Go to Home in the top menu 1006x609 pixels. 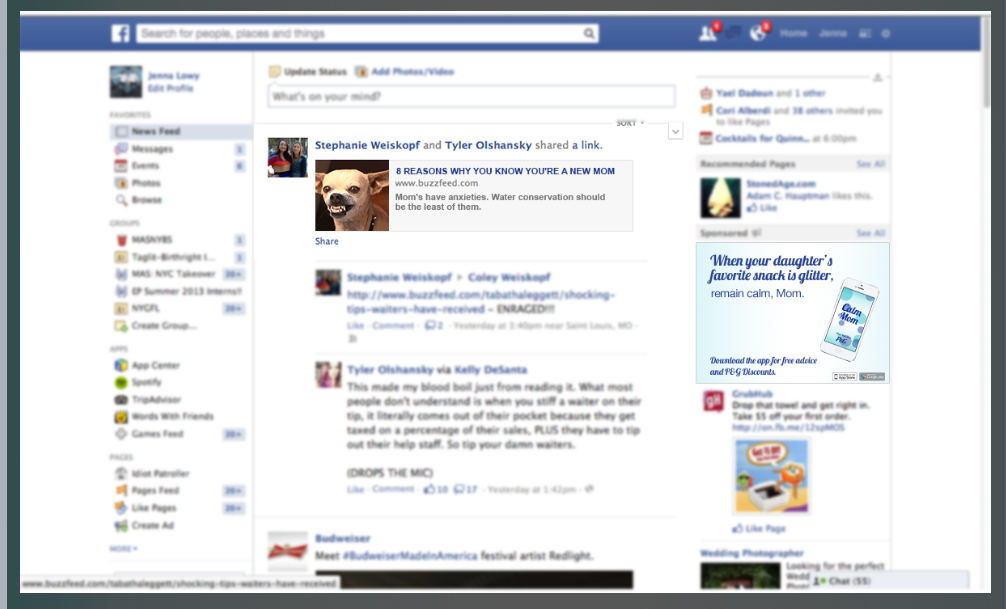793,33
